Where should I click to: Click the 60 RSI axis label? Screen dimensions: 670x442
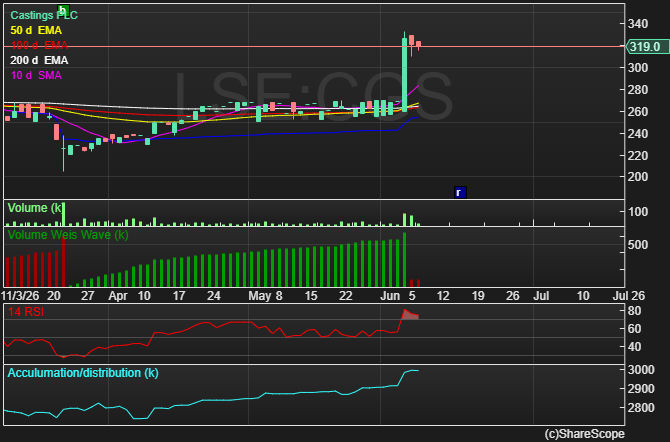tap(635, 329)
